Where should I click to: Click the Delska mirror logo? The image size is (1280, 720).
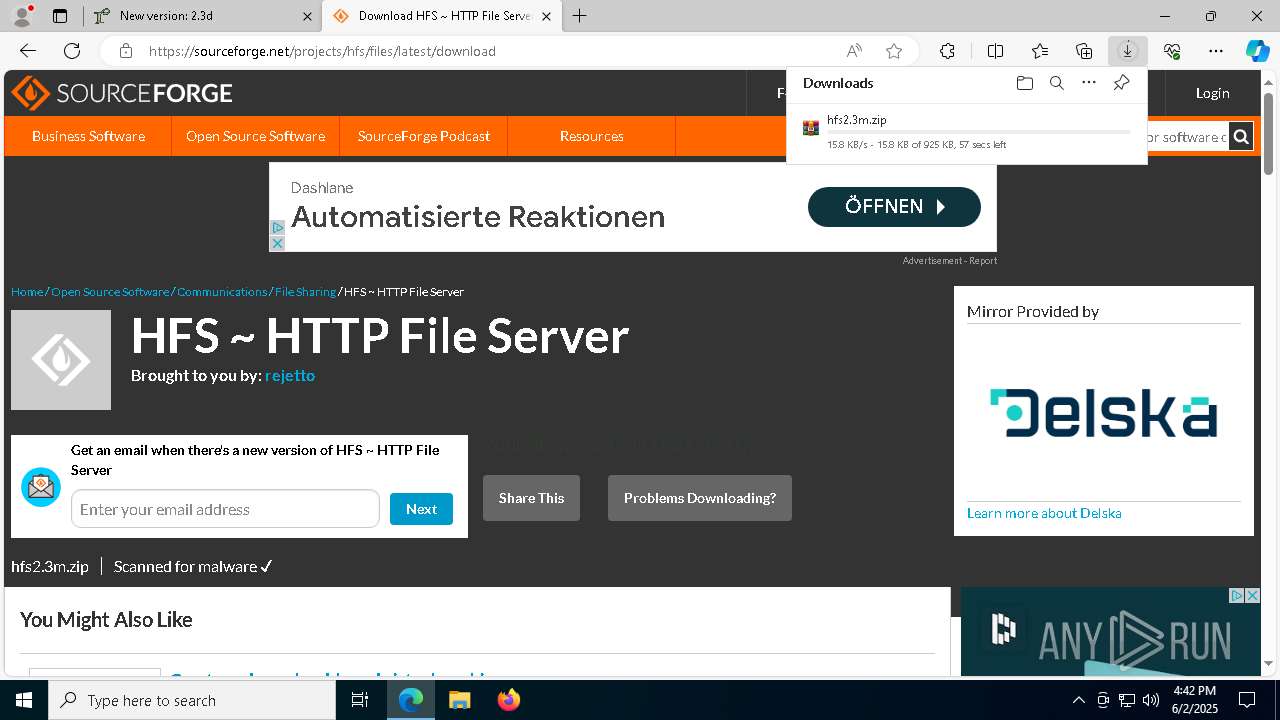[1103, 413]
